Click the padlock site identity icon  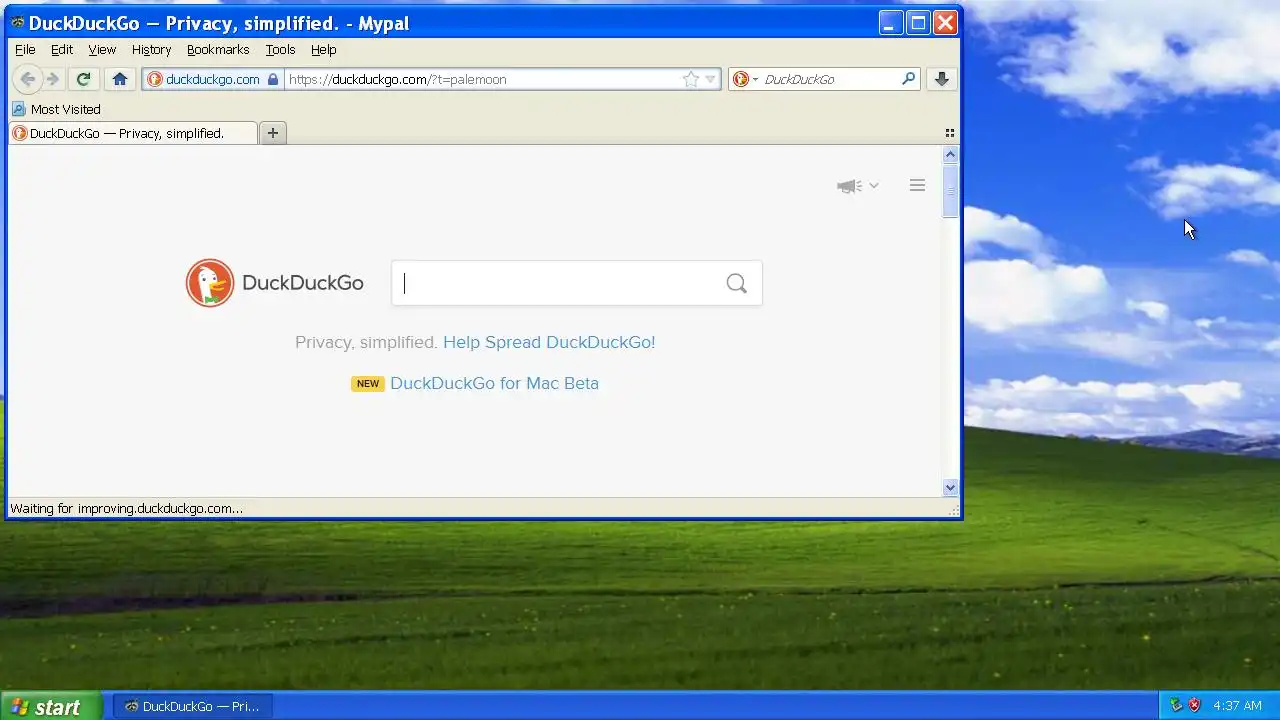[x=273, y=79]
